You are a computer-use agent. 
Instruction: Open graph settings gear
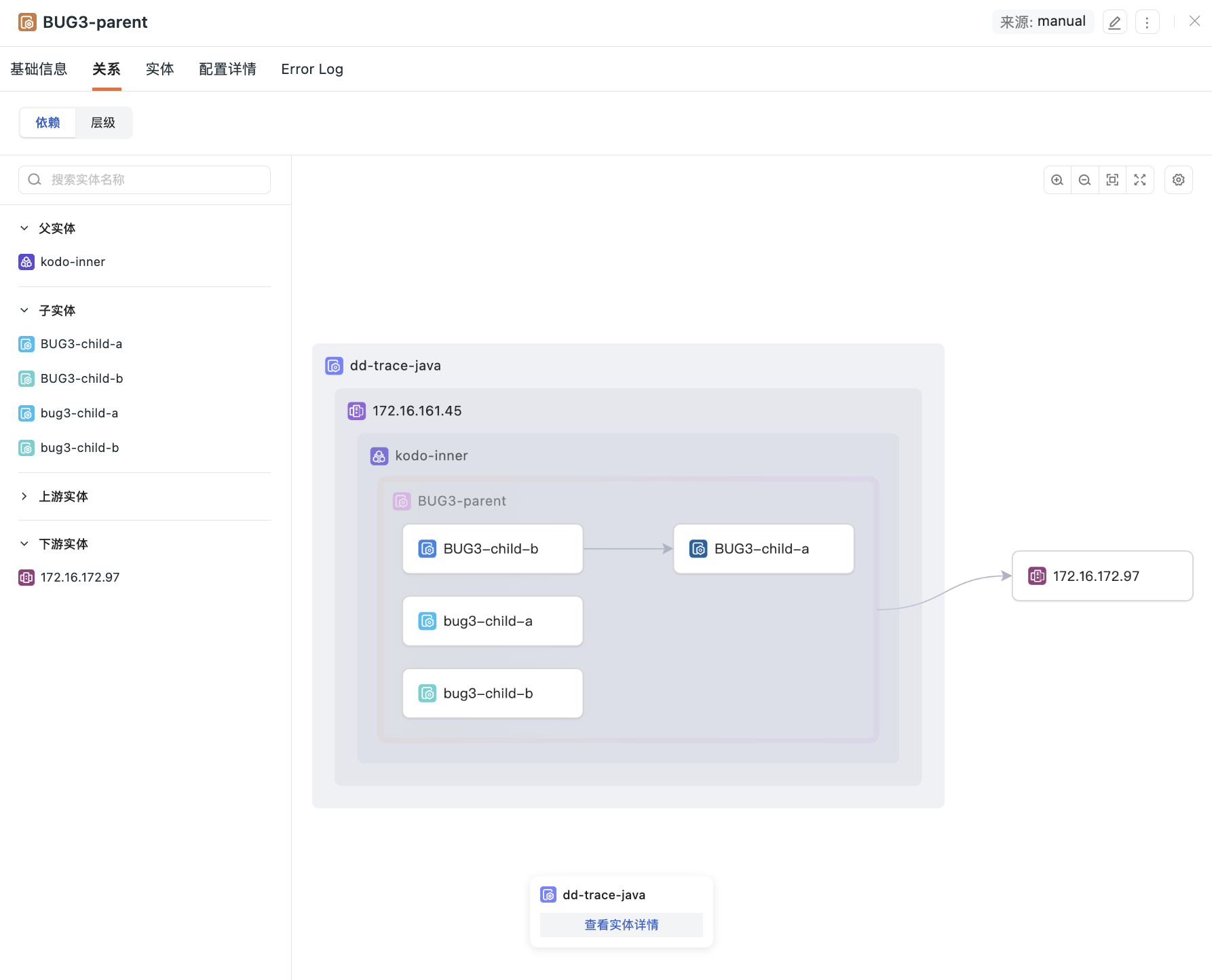pos(1179,180)
